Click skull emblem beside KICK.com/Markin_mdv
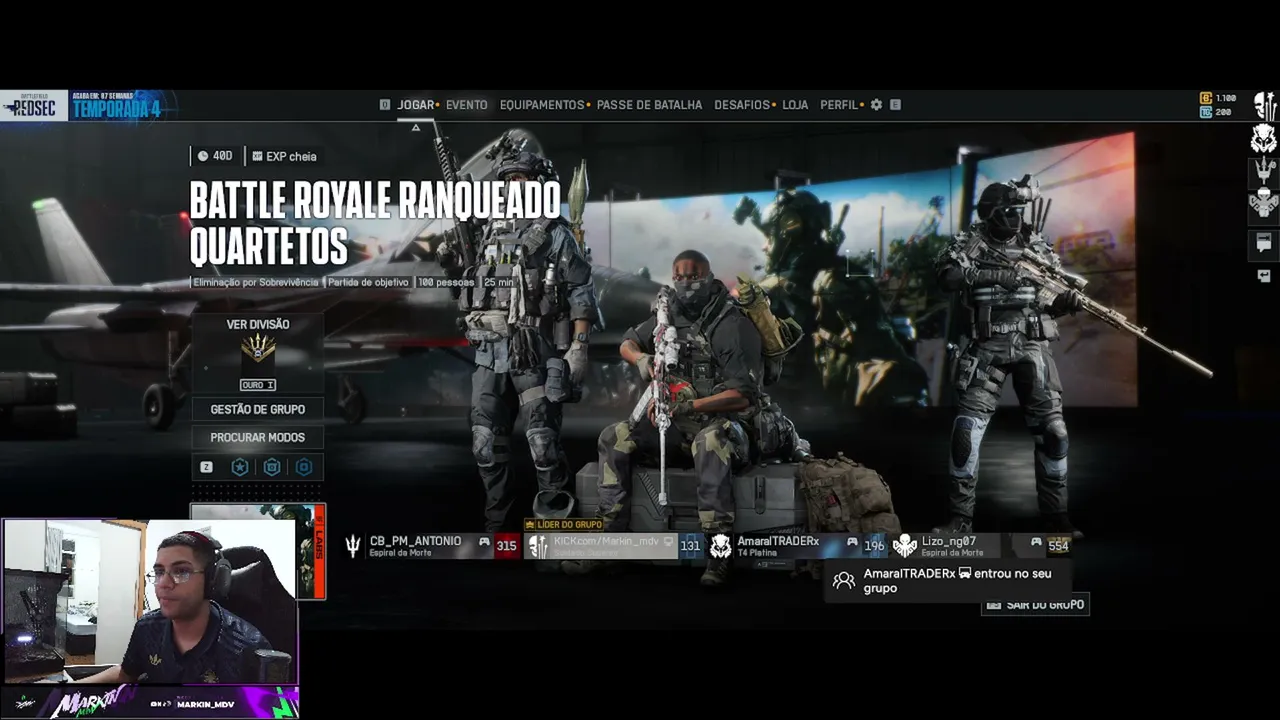Image resolution: width=1280 pixels, height=720 pixels. click(538, 546)
